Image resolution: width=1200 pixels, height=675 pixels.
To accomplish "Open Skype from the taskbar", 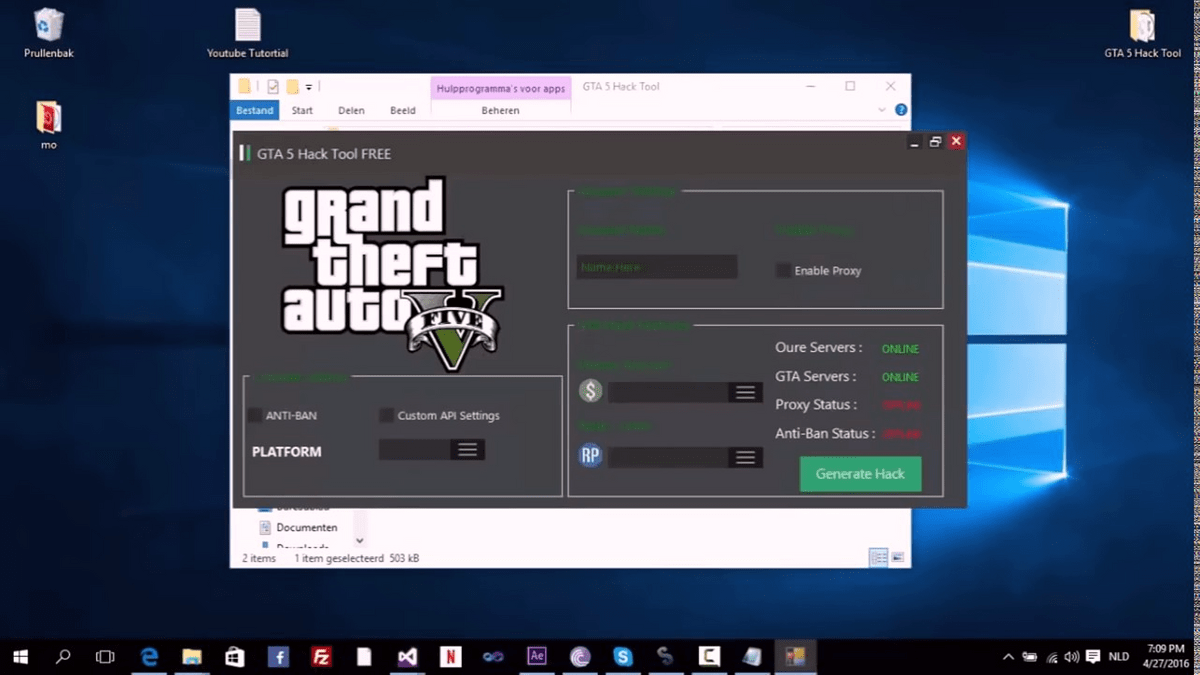I will click(x=623, y=657).
